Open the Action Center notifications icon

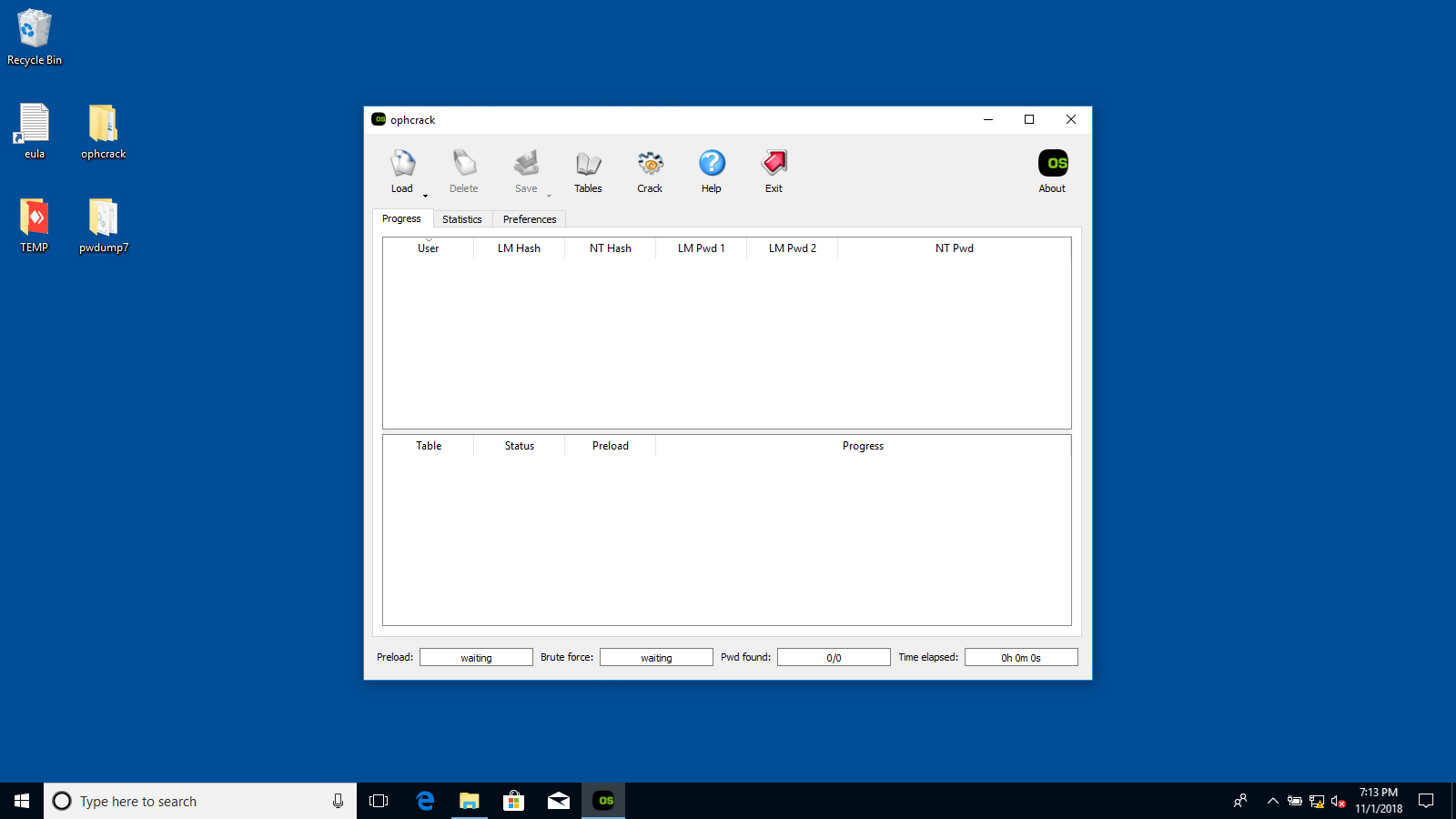pos(1426,801)
